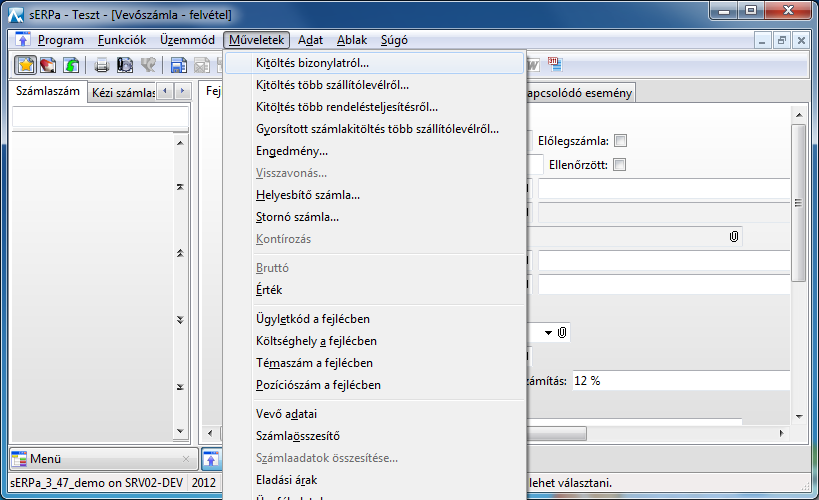
Task: Click the blue floppy disk save icon
Action: coord(179,65)
